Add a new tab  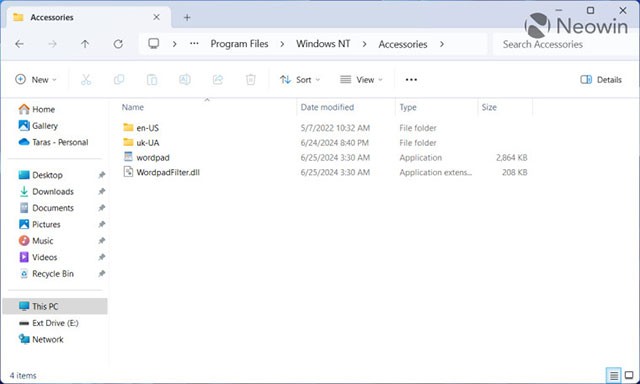(x=187, y=18)
